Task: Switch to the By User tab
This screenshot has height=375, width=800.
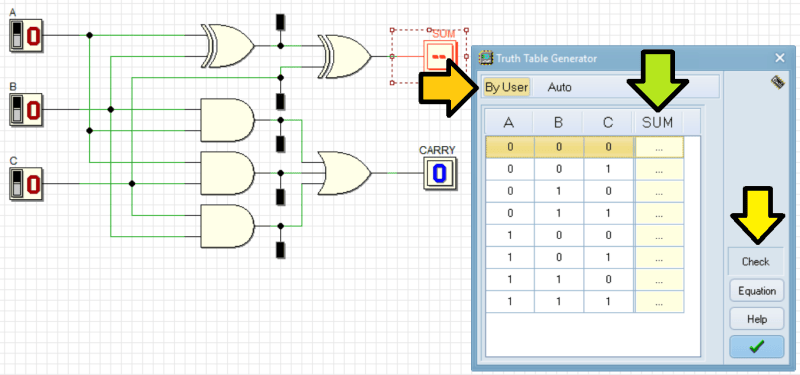Action: 507,87
